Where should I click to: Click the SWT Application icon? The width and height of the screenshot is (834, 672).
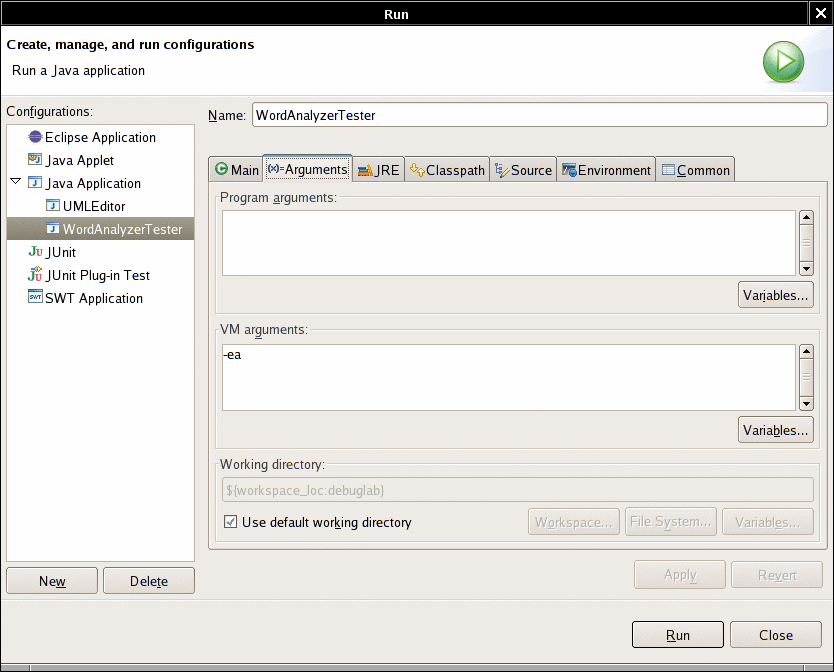(x=35, y=297)
